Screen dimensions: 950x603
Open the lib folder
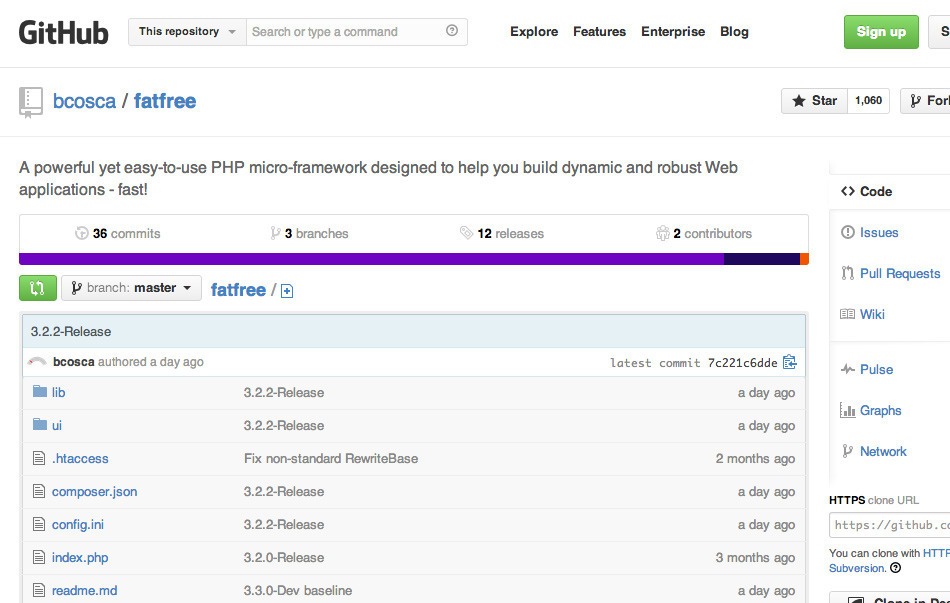point(58,392)
